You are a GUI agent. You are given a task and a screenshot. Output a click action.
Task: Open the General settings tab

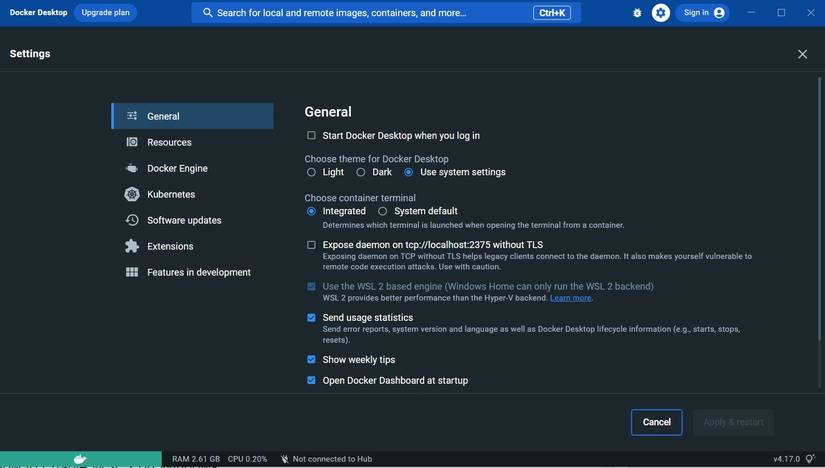(x=192, y=116)
